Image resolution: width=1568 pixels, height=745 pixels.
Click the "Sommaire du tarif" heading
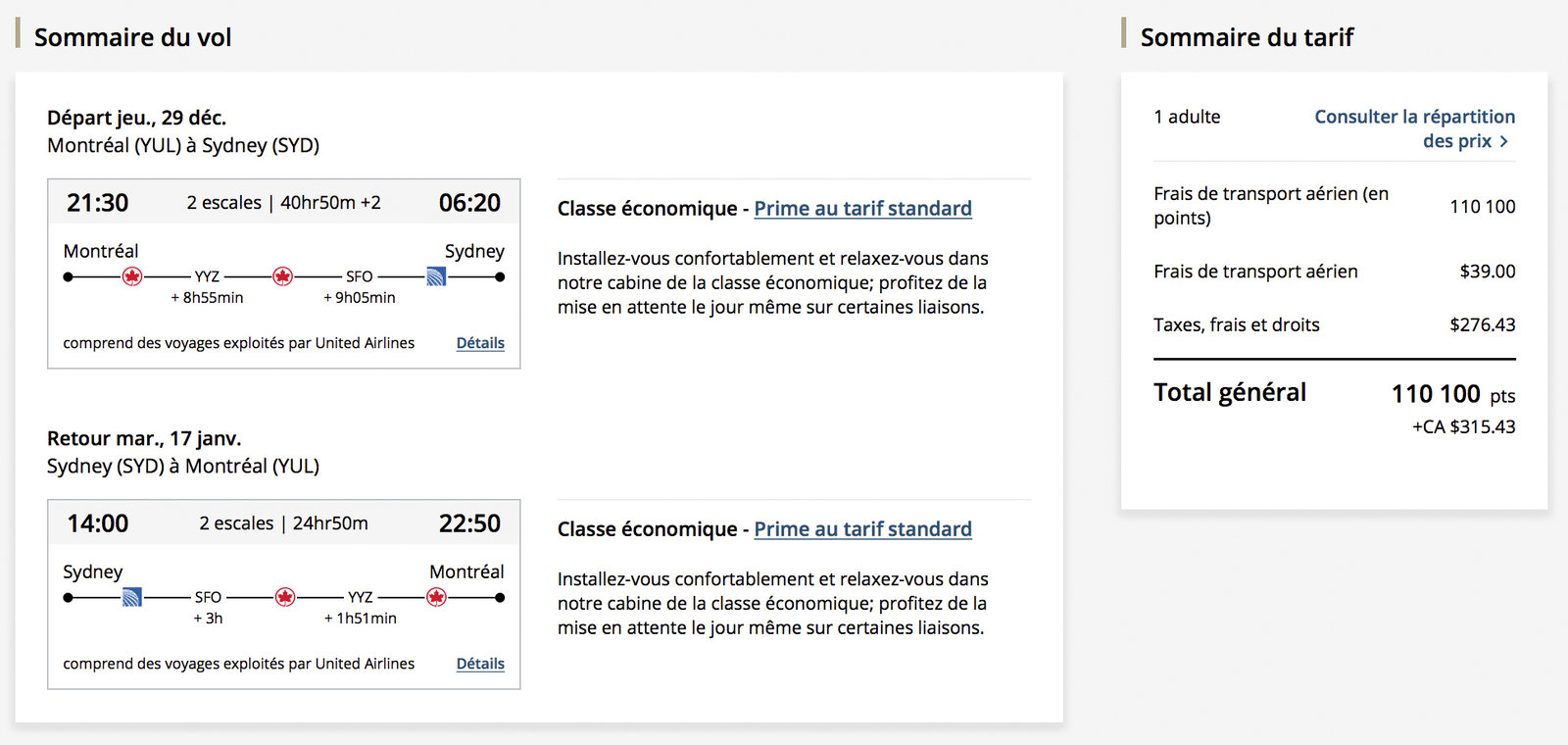pos(1247,37)
